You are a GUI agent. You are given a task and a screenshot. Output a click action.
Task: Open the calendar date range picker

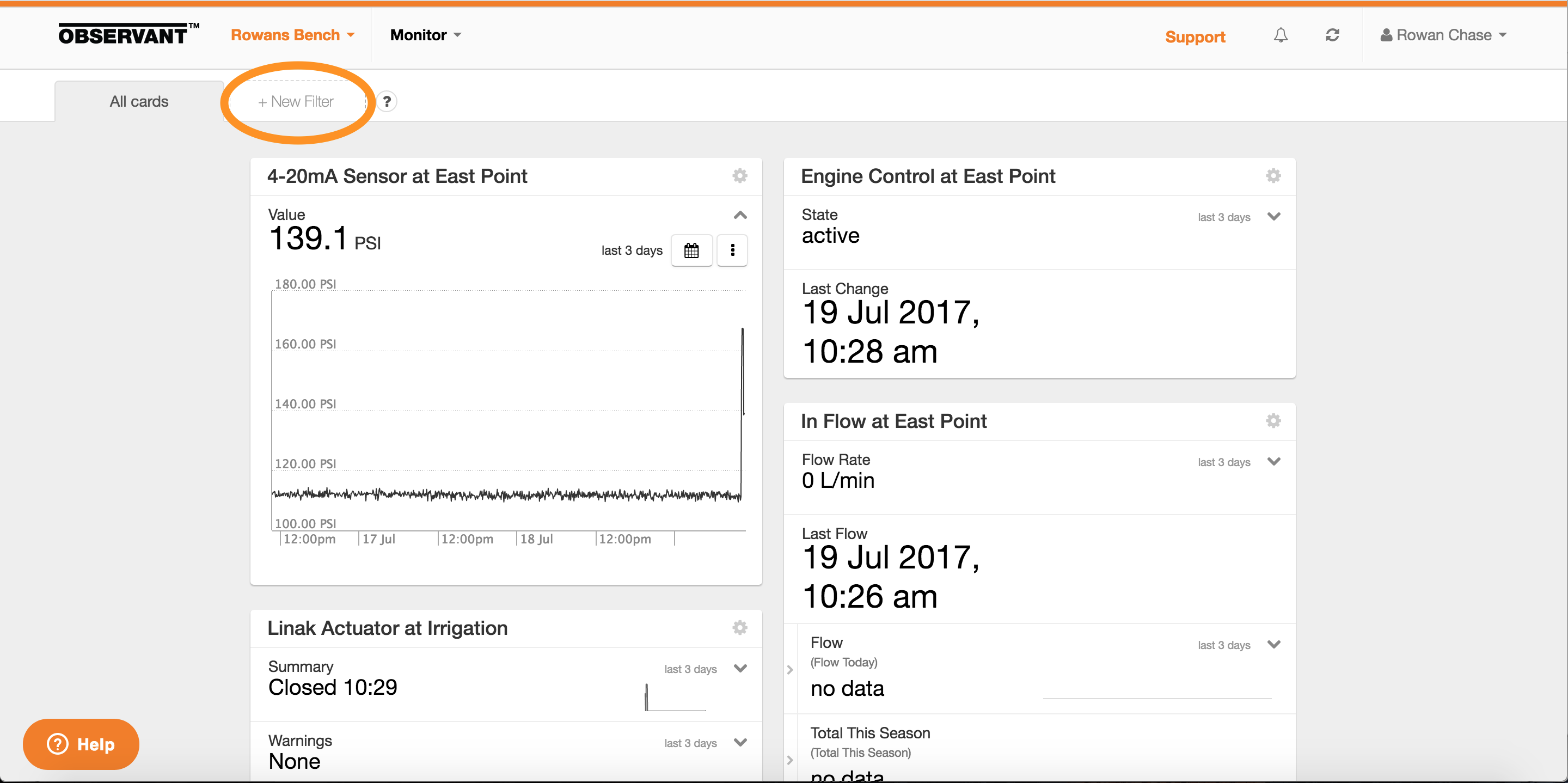(691, 250)
